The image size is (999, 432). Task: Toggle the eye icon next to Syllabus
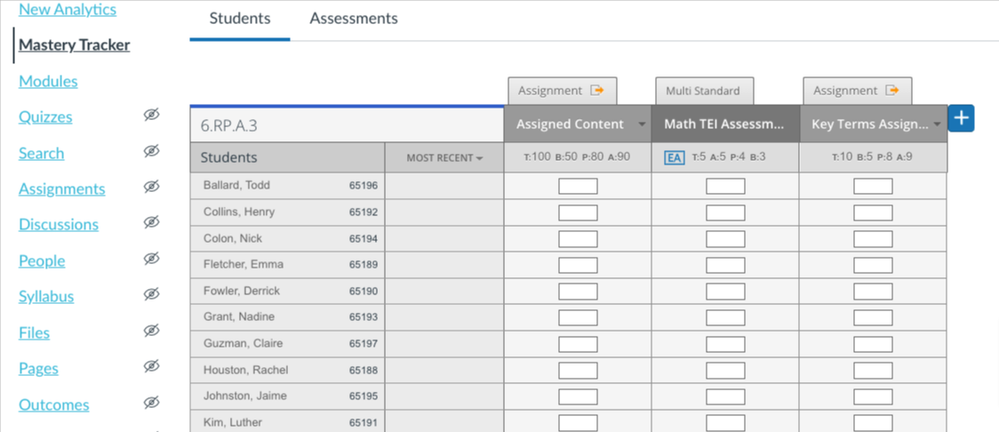[x=151, y=296]
